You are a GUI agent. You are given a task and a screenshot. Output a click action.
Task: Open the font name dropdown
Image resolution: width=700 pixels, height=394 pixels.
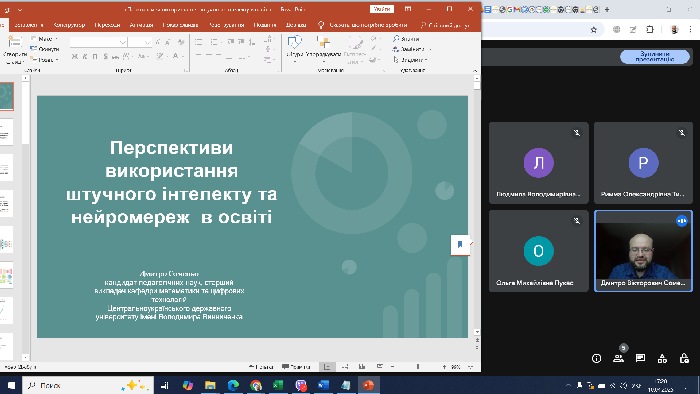pyautogui.click(x=123, y=42)
